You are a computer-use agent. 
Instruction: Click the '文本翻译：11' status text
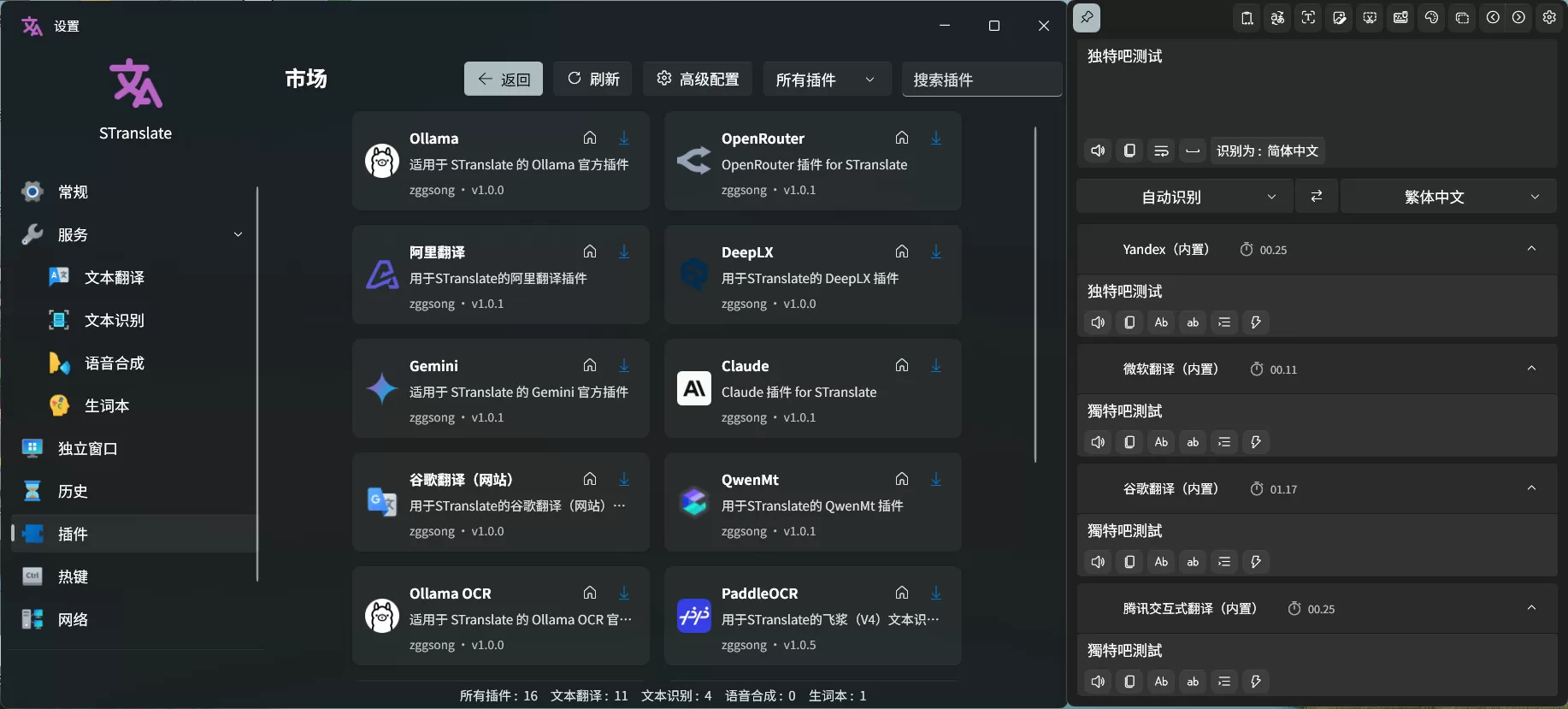tap(589, 695)
